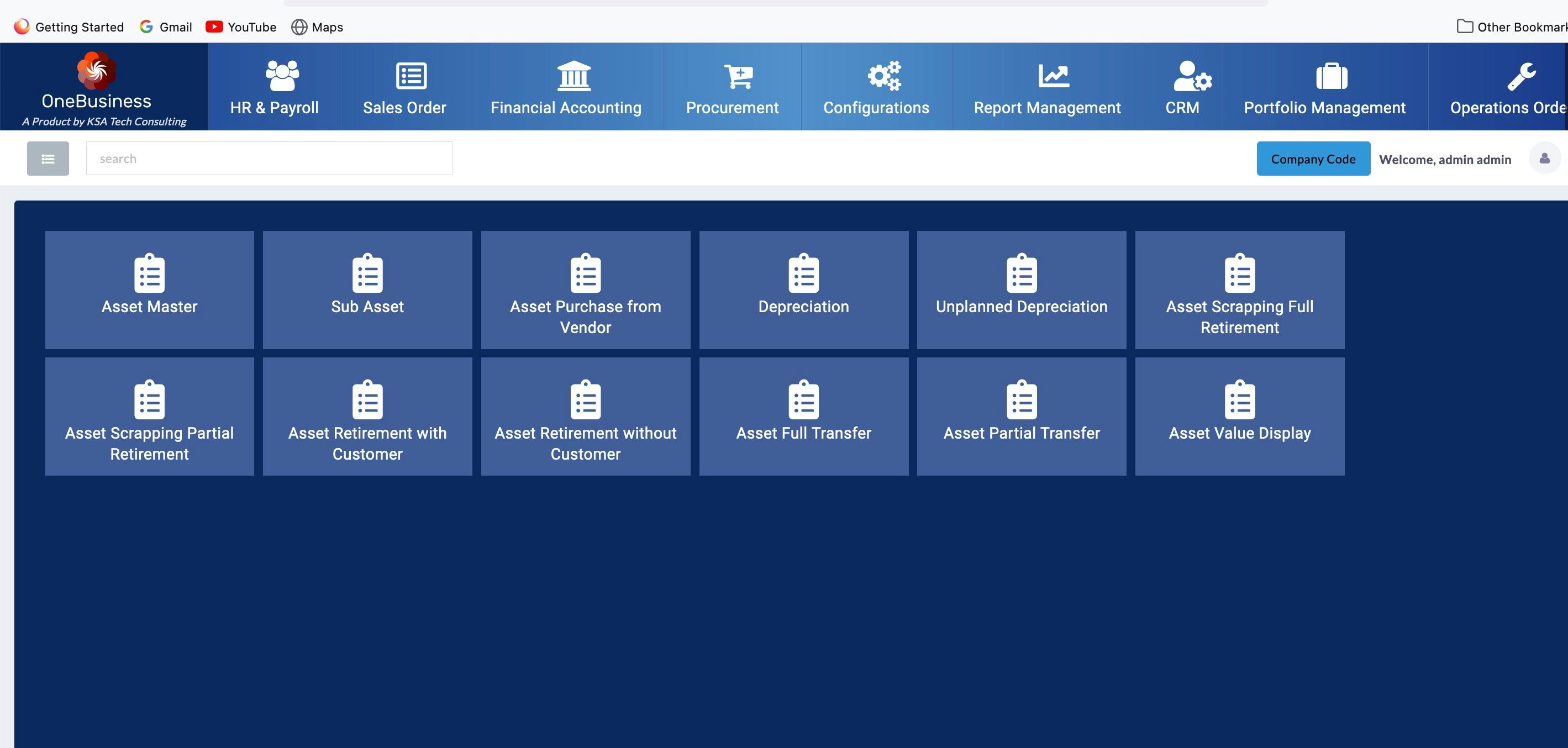This screenshot has height=748, width=1568.
Task: Click into the search field
Action: click(269, 159)
